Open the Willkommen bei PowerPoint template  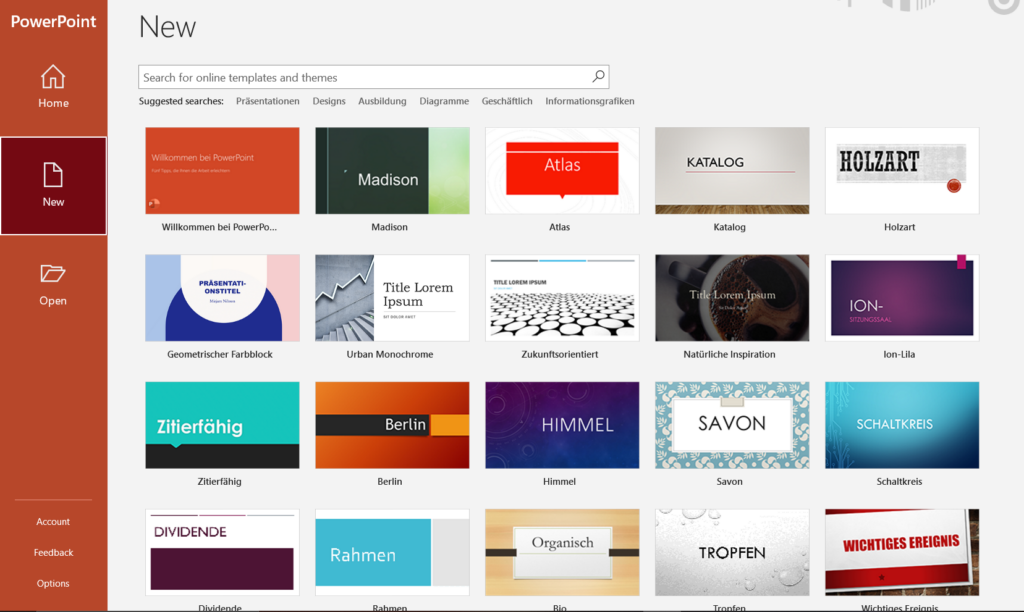coord(222,171)
